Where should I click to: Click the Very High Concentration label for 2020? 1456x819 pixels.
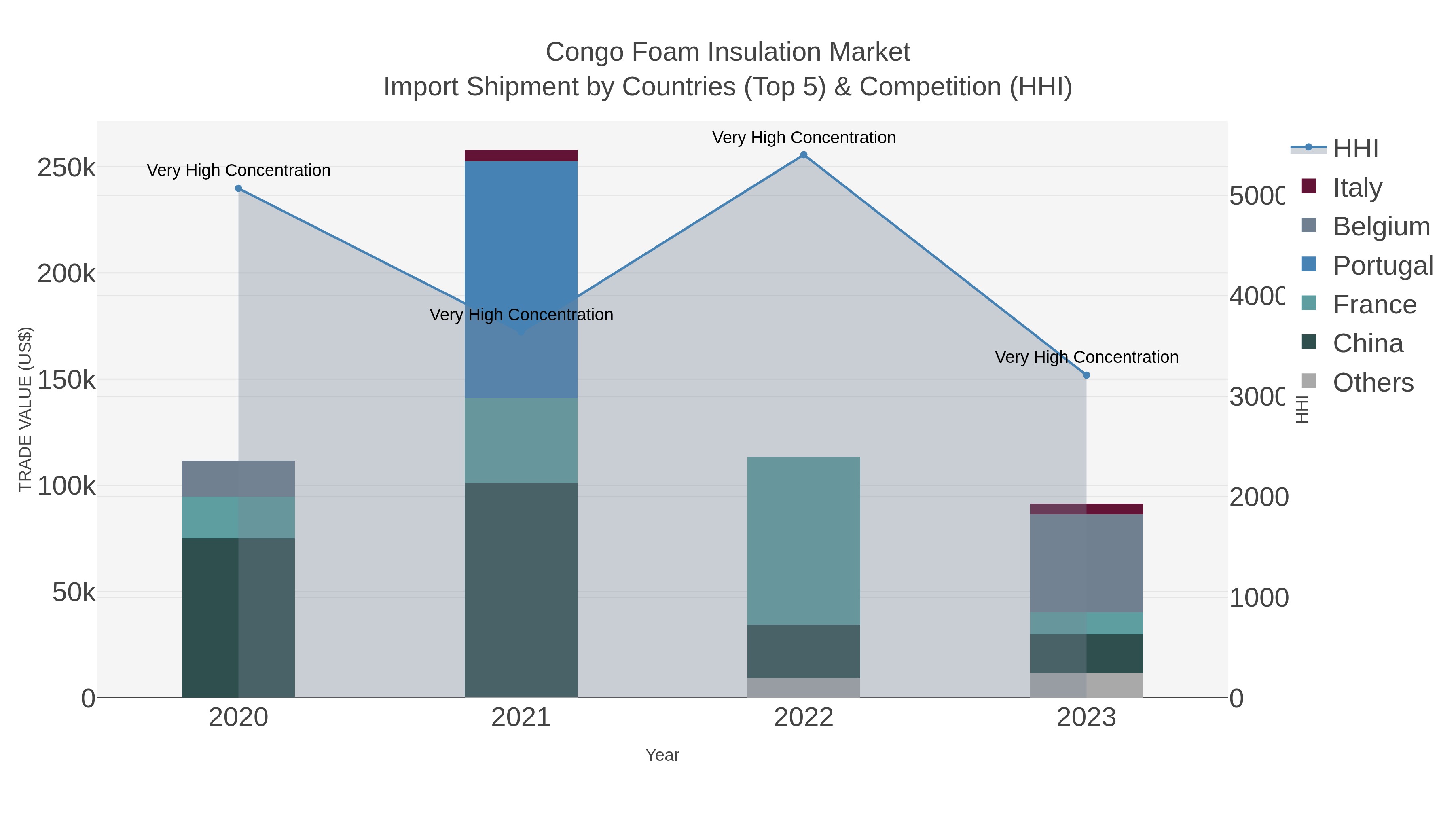coord(239,170)
